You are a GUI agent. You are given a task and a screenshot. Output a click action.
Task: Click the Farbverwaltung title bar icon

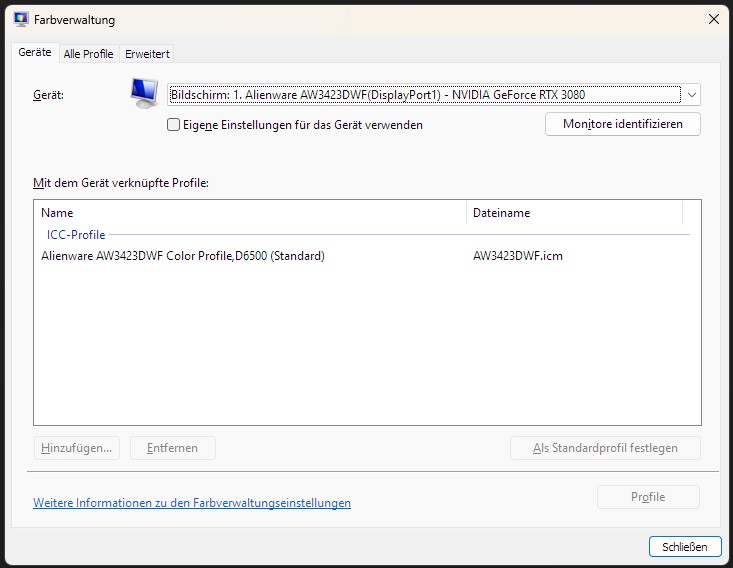point(21,20)
